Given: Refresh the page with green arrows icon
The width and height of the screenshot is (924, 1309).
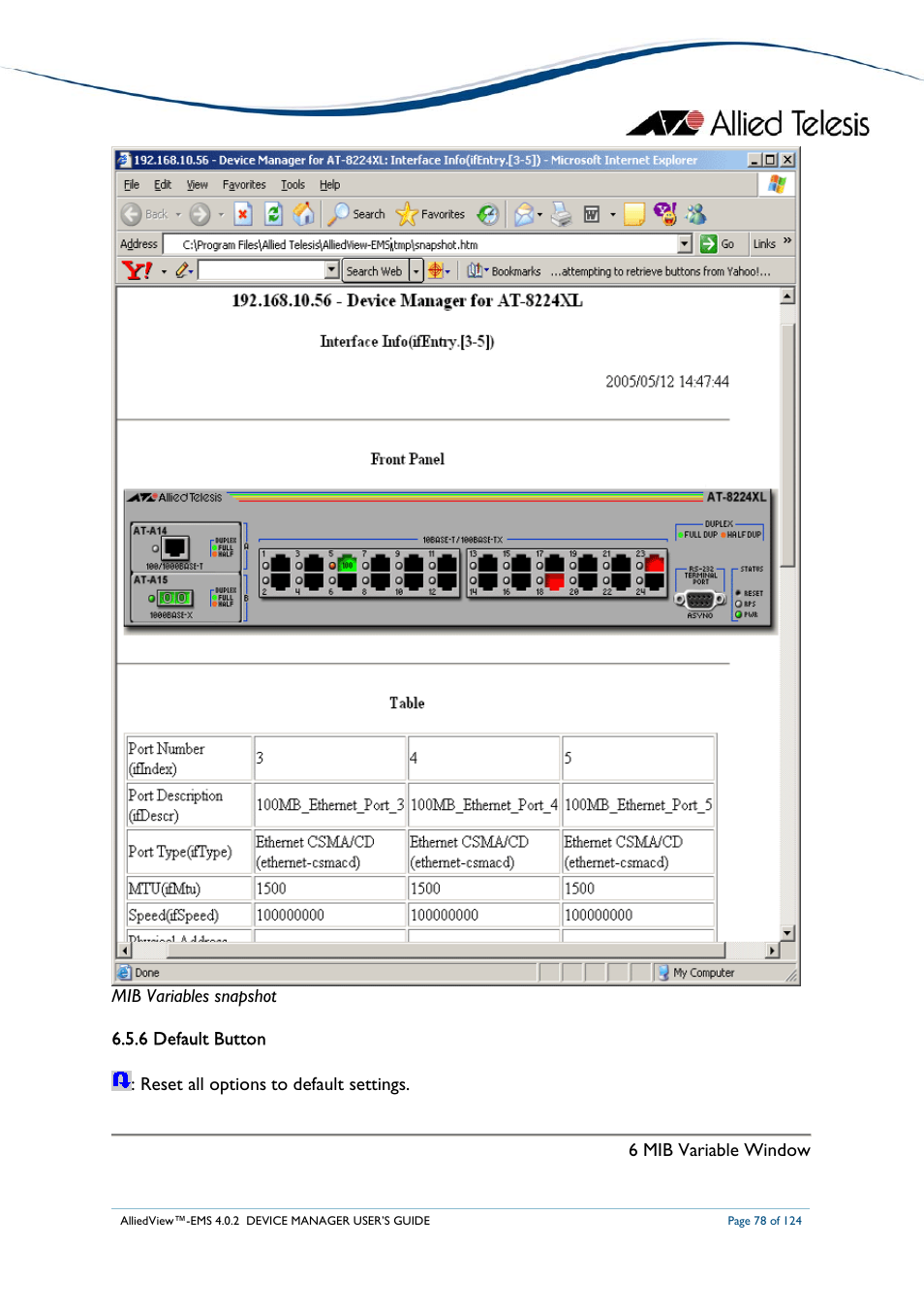Looking at the screenshot, I should point(273,214).
